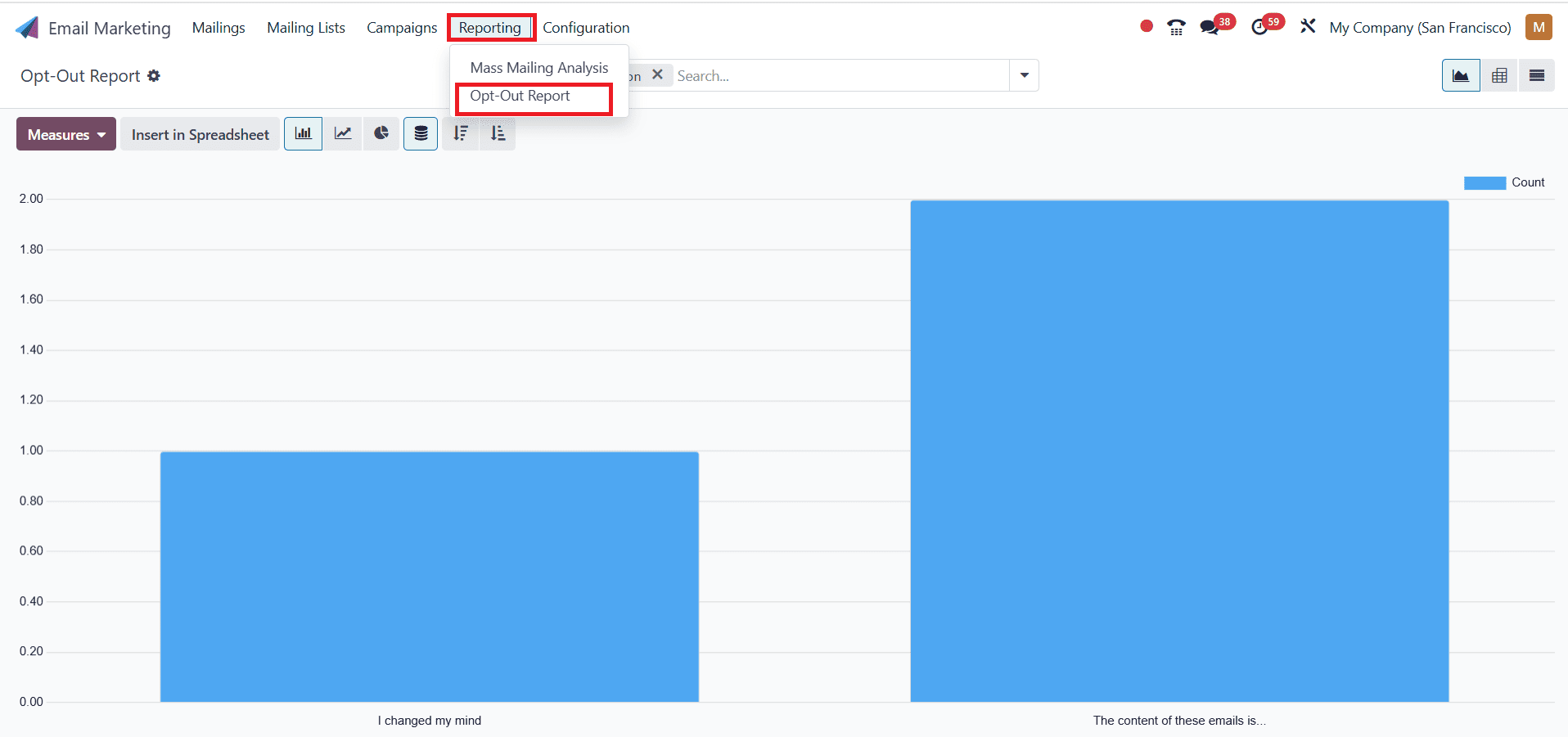Open the Configuration menu
Screen dimensions: 1568x737
click(586, 28)
